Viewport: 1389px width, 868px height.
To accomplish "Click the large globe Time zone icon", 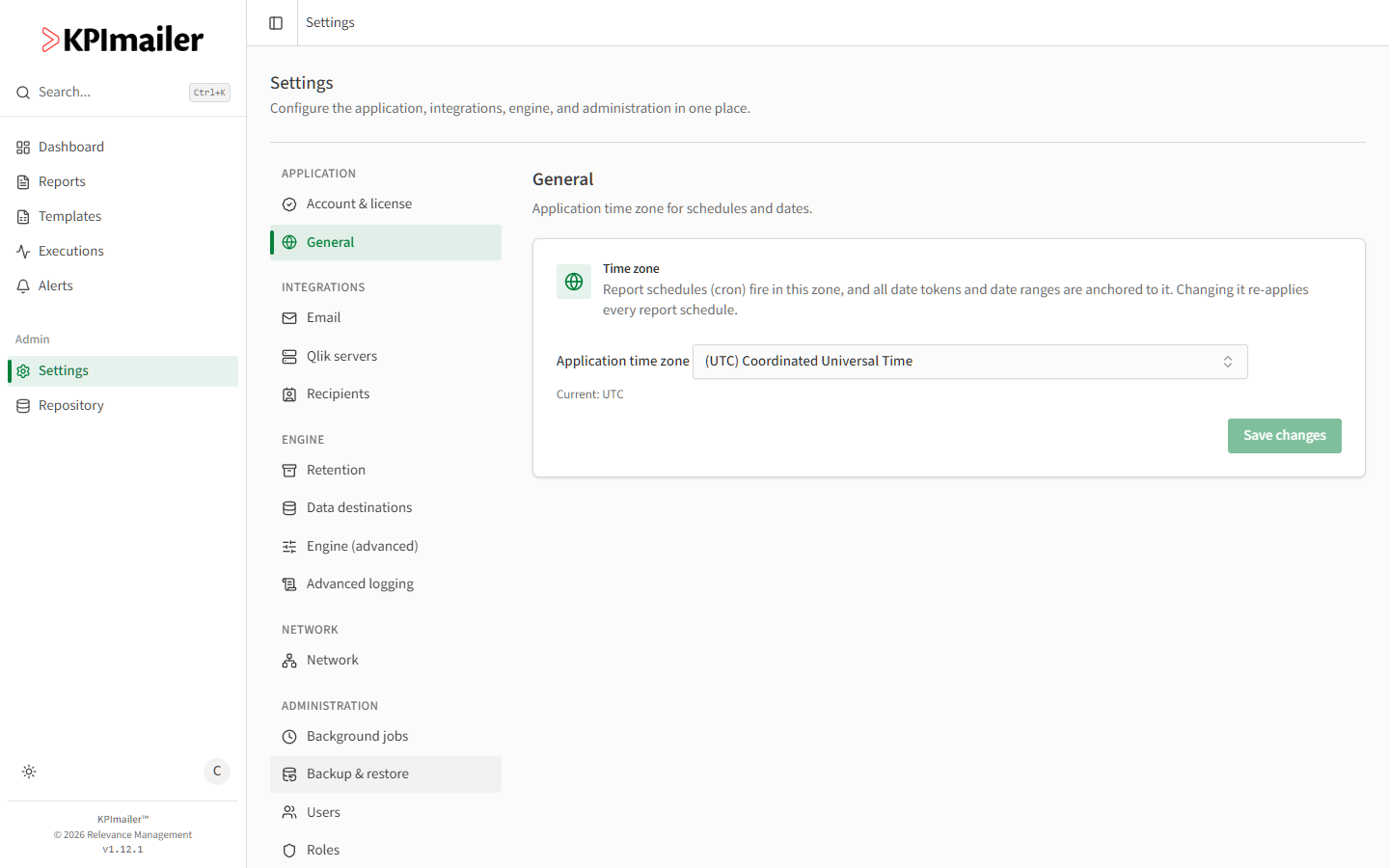I will coord(574,282).
